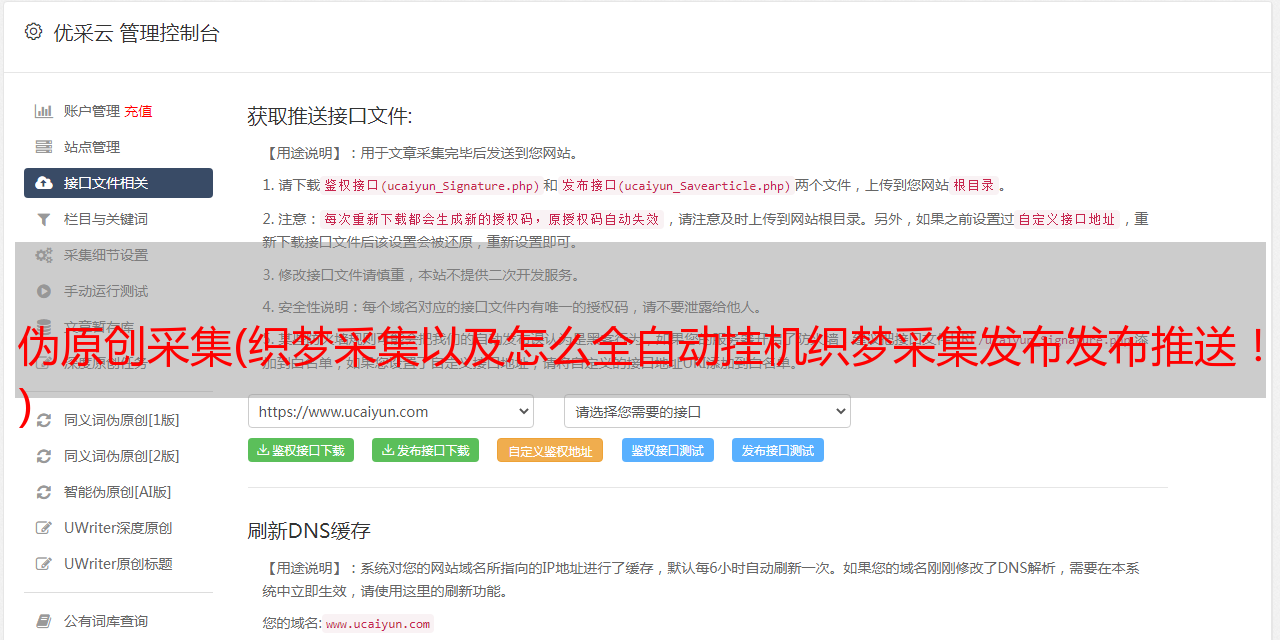
Task: Click the blue 发布接口测试 button
Action: 778,450
